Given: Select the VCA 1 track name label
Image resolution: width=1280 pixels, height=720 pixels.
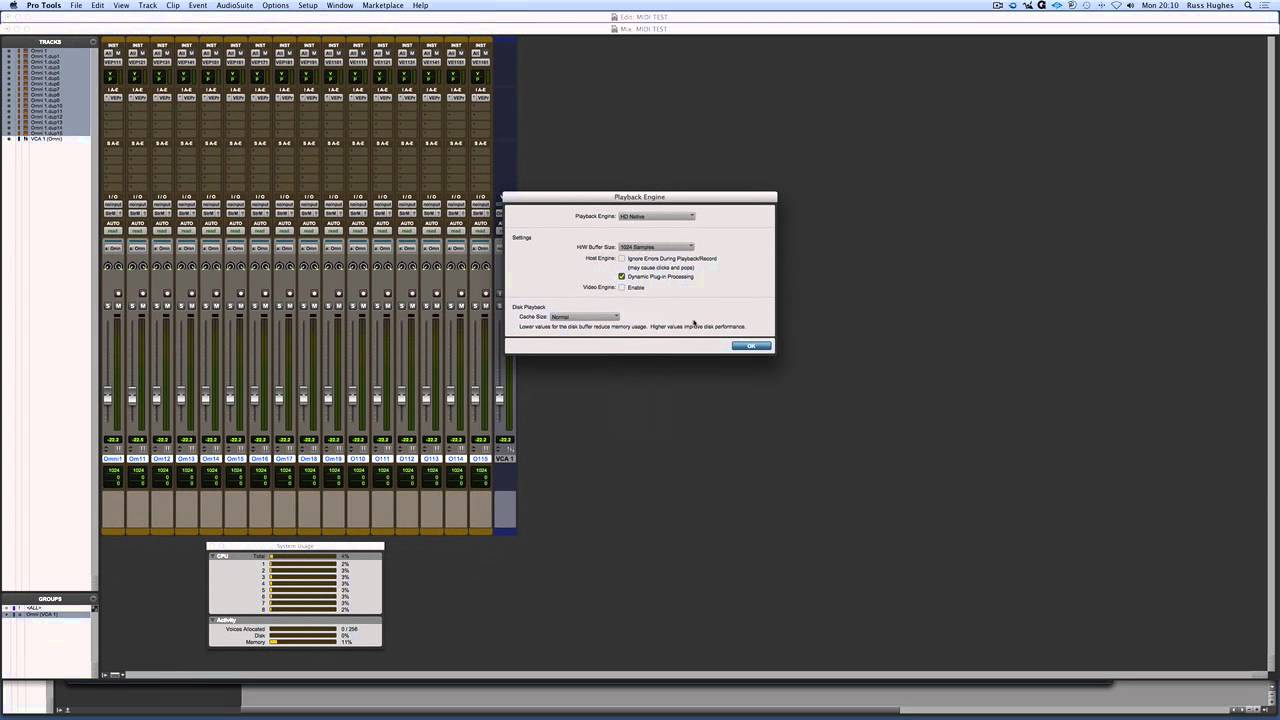Looking at the screenshot, I should 505,459.
